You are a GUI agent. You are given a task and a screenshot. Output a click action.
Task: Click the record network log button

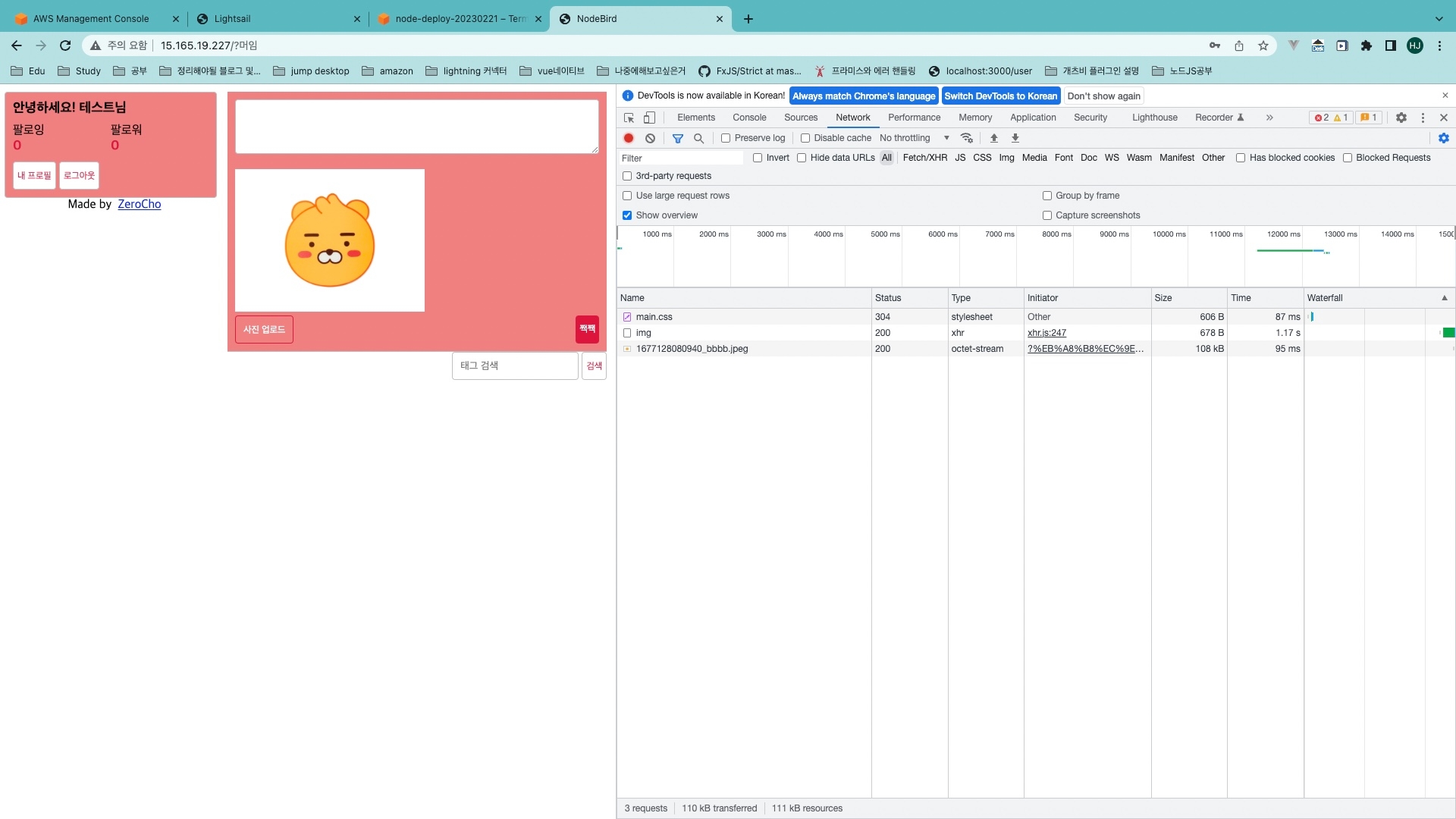[629, 138]
